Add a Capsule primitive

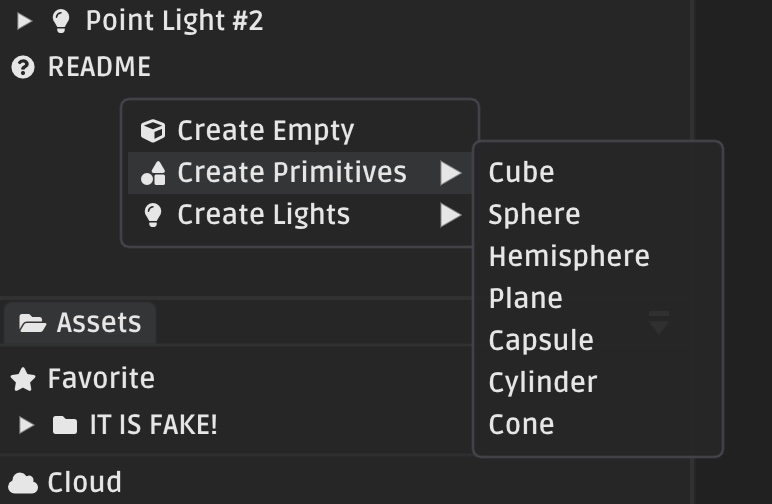(x=598, y=341)
